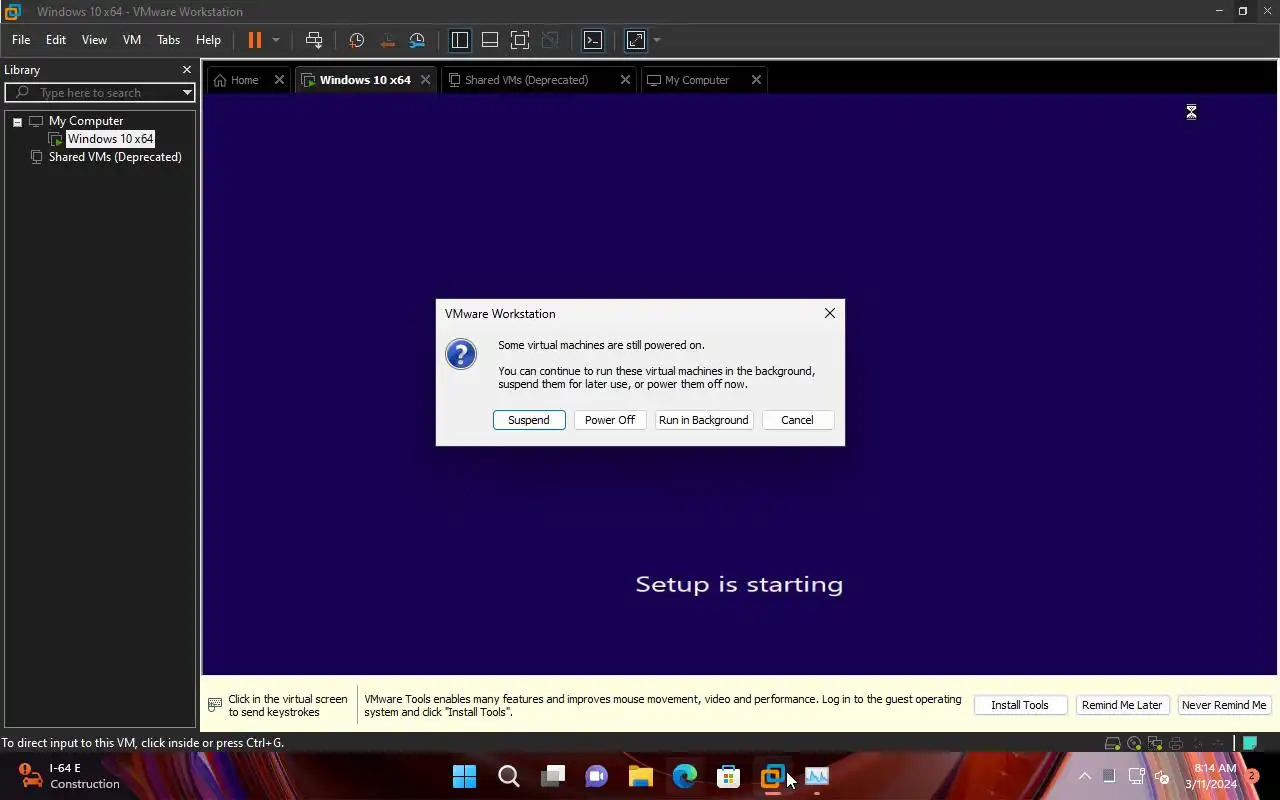Click the muted volume tray icon

[x=1162, y=776]
